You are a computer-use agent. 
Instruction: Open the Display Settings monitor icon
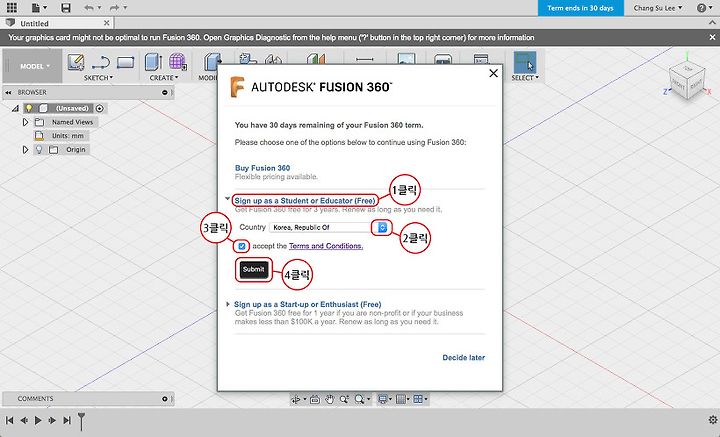[384, 399]
